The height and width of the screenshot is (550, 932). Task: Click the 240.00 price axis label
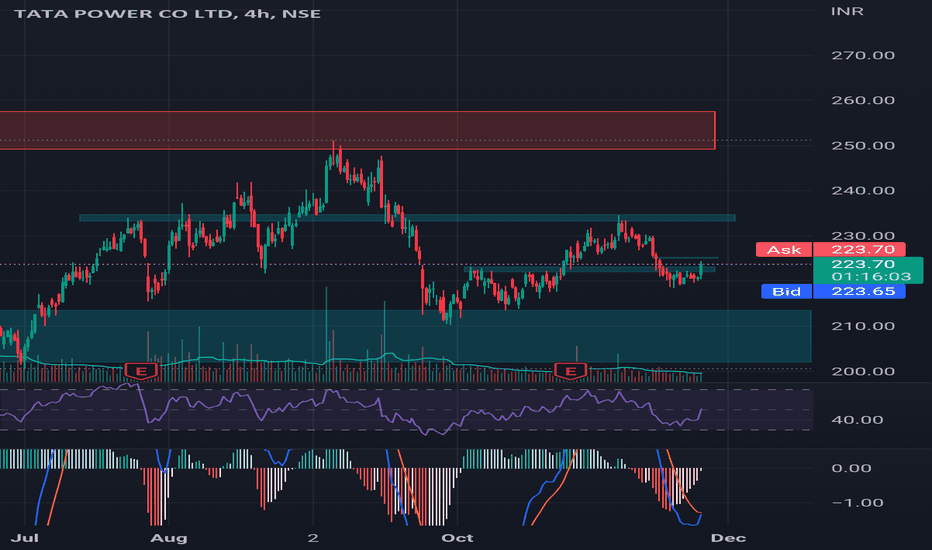pyautogui.click(x=862, y=191)
